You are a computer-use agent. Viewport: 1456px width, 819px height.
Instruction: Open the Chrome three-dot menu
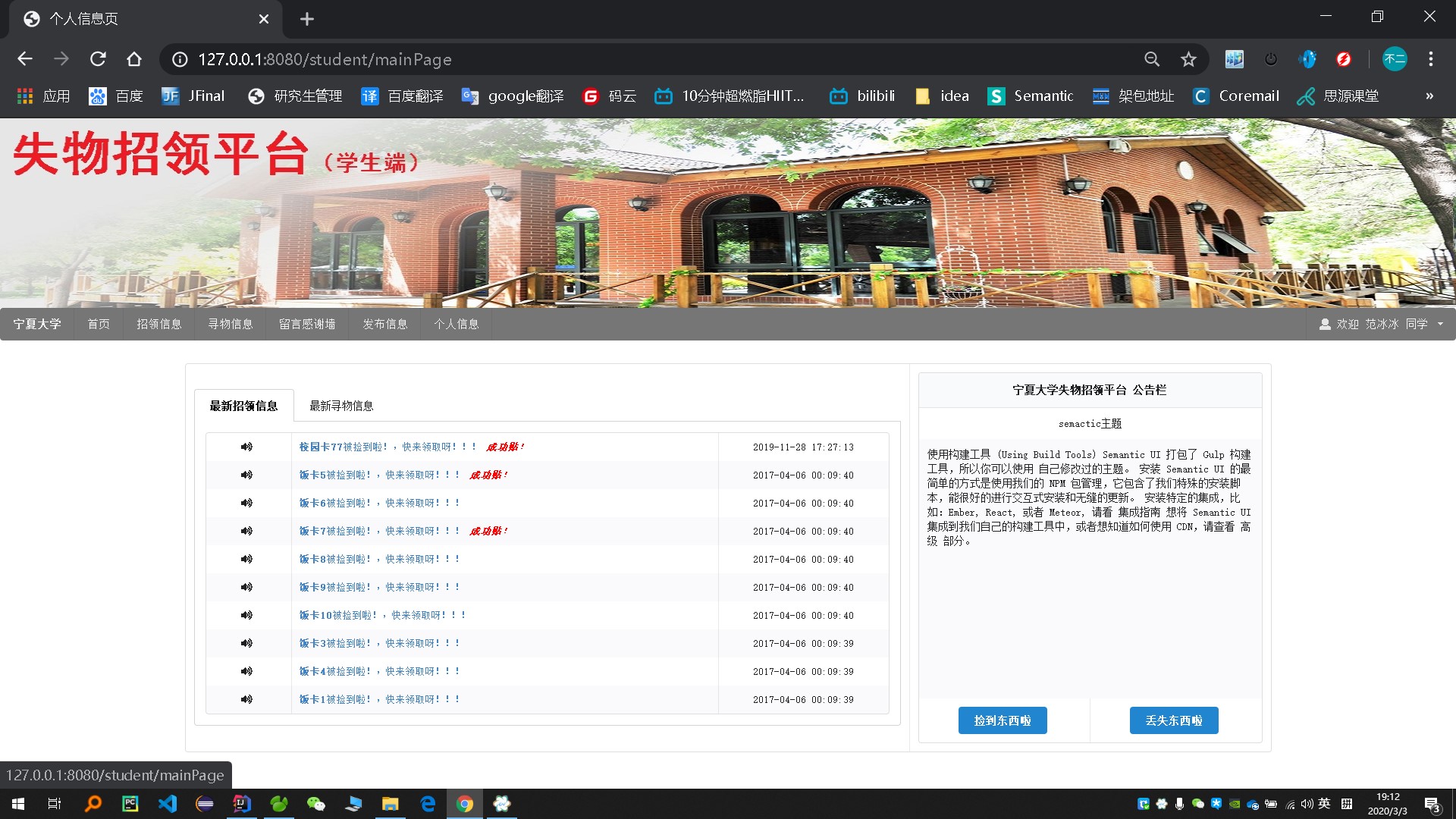tap(1430, 59)
